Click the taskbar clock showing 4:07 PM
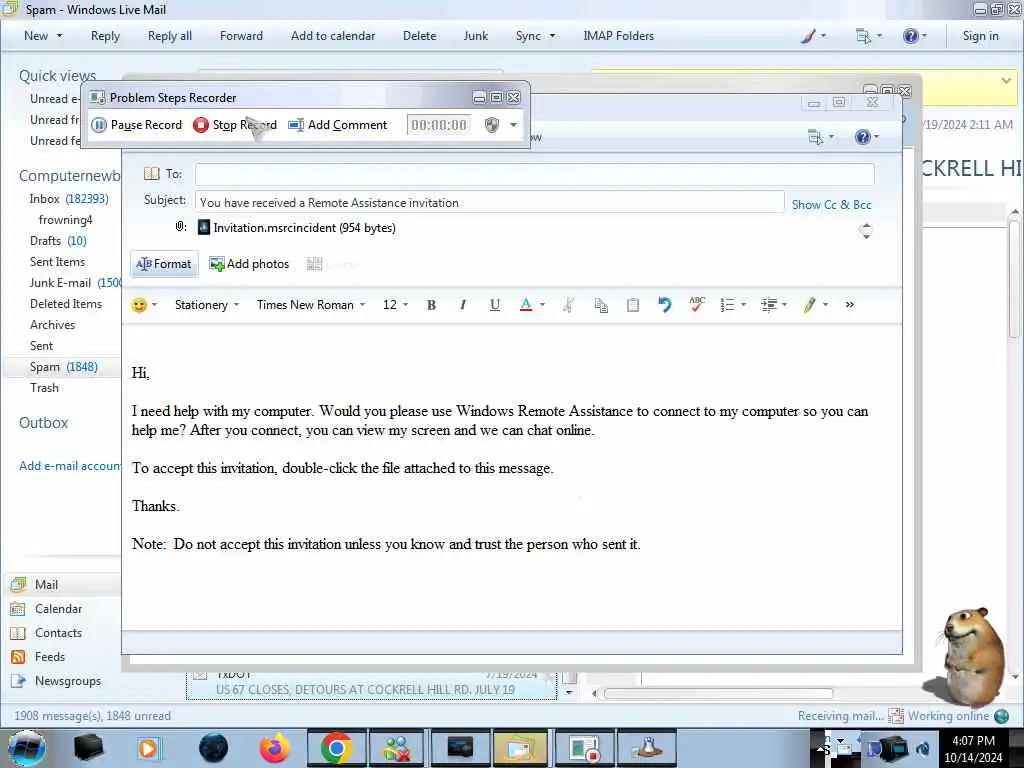The height and width of the screenshot is (768, 1024). pos(973,749)
